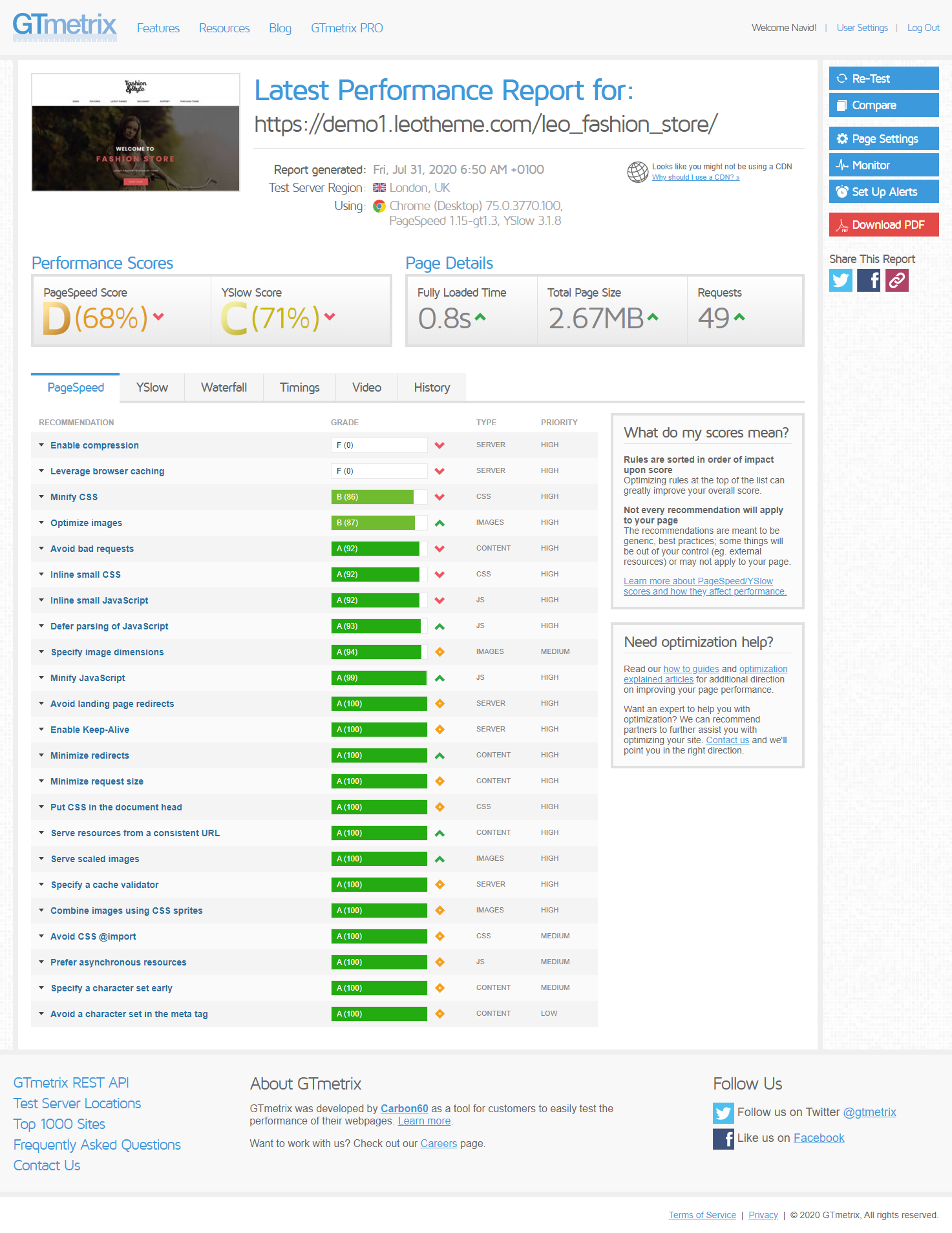Click the Requests up arrow indicator

pos(739,317)
